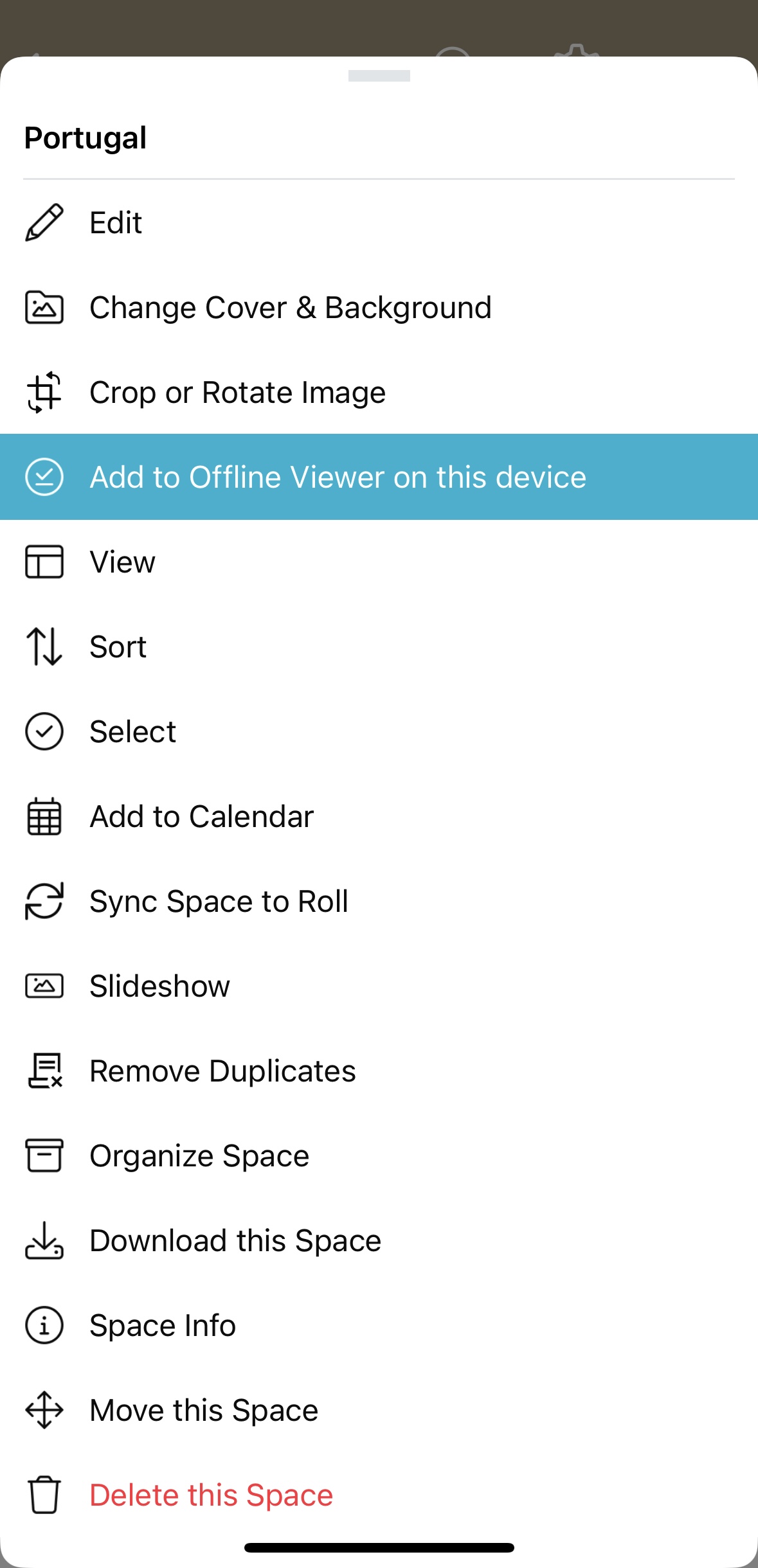The image size is (758, 1568).
Task: Tap the Portugal sheet title
Action: (x=86, y=138)
